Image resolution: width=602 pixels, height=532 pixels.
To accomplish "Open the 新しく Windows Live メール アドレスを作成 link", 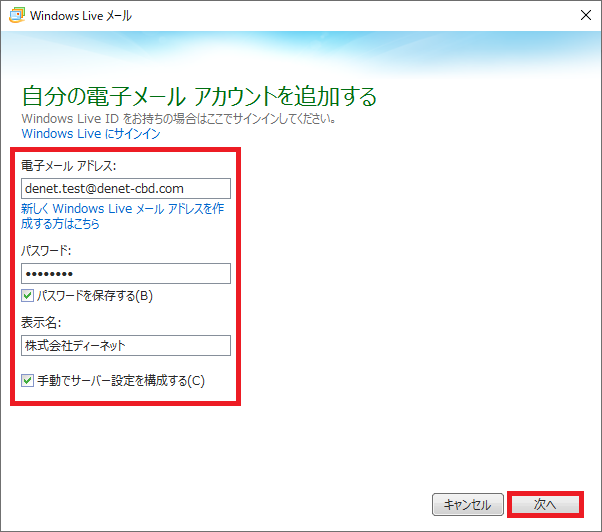I will click(122, 216).
